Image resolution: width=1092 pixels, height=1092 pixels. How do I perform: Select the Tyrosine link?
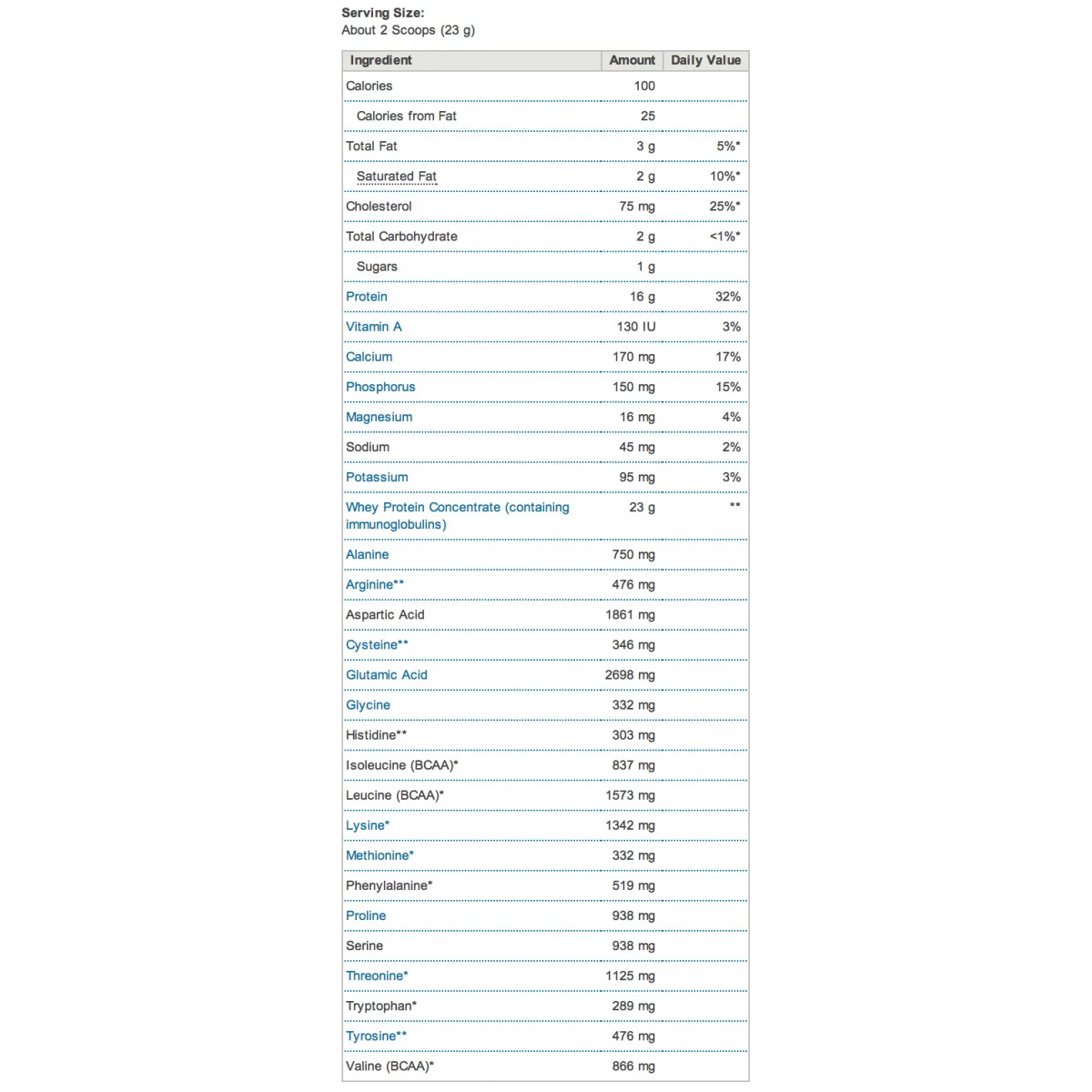point(370,1036)
